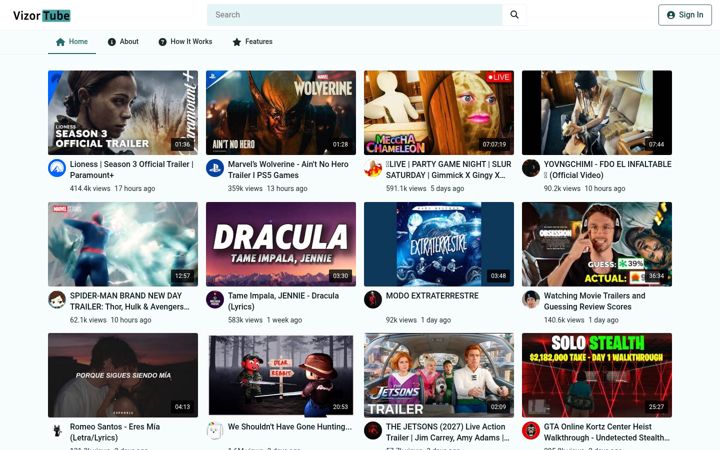Image resolution: width=720 pixels, height=450 pixels.
Task: Open Lioness Season 3 Official Trailer title
Action: [x=132, y=169]
